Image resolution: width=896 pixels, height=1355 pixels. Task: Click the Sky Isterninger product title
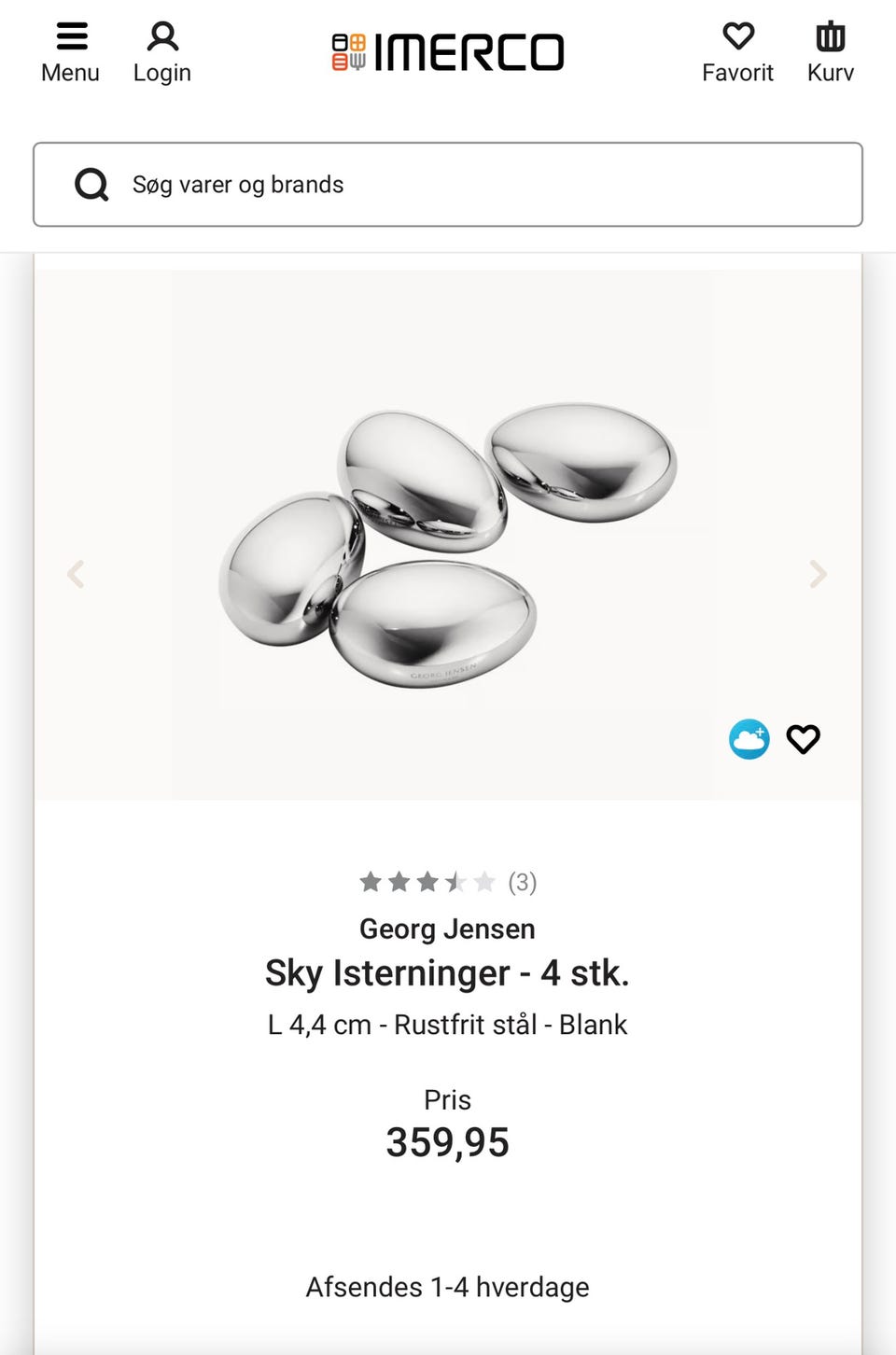click(447, 973)
